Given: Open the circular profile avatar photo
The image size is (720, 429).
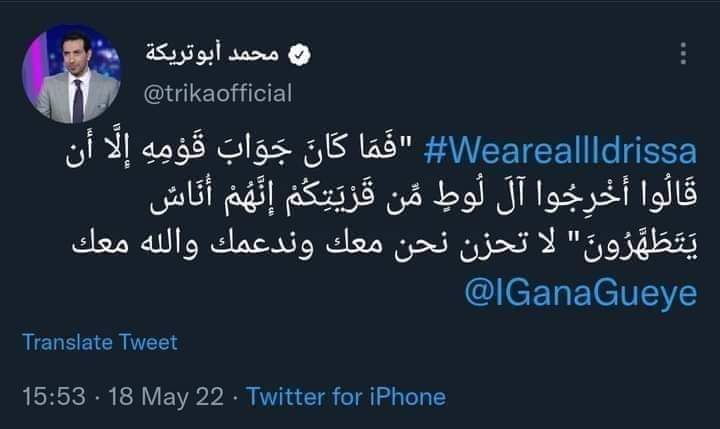Looking at the screenshot, I should point(71,73).
